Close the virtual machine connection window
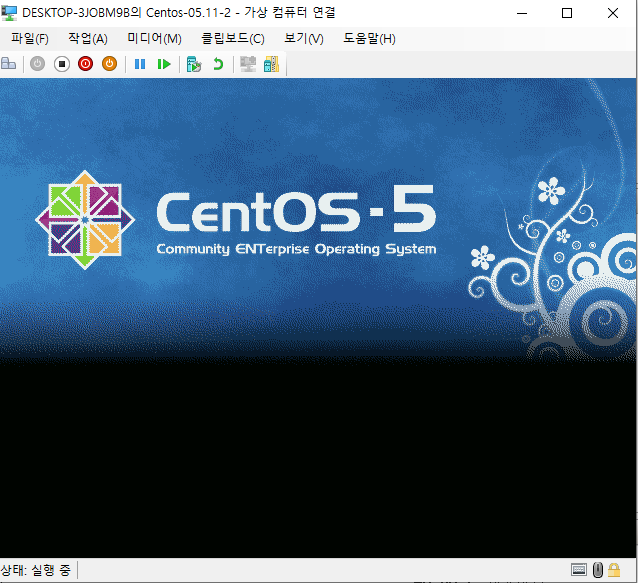The width and height of the screenshot is (638, 583). (613, 13)
